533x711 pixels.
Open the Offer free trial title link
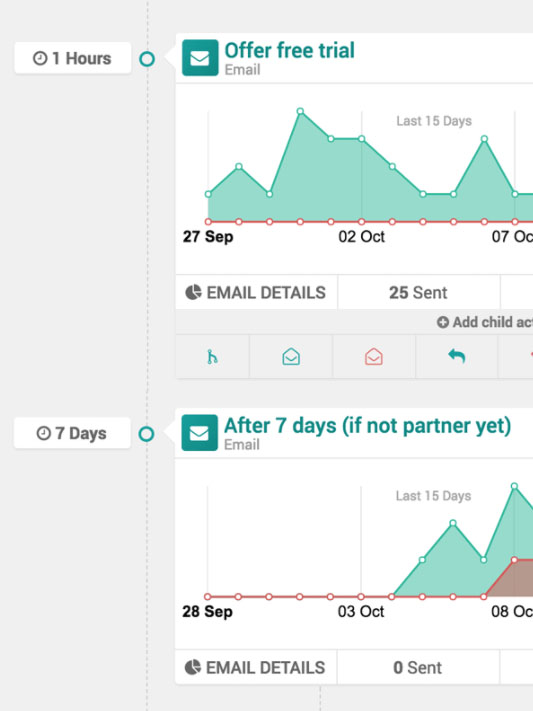click(289, 50)
